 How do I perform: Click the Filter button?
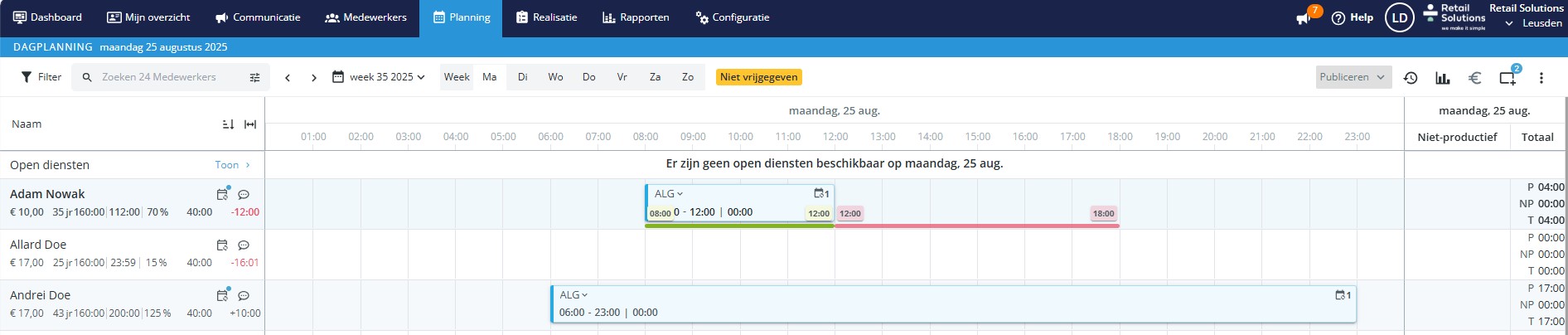coord(41,77)
